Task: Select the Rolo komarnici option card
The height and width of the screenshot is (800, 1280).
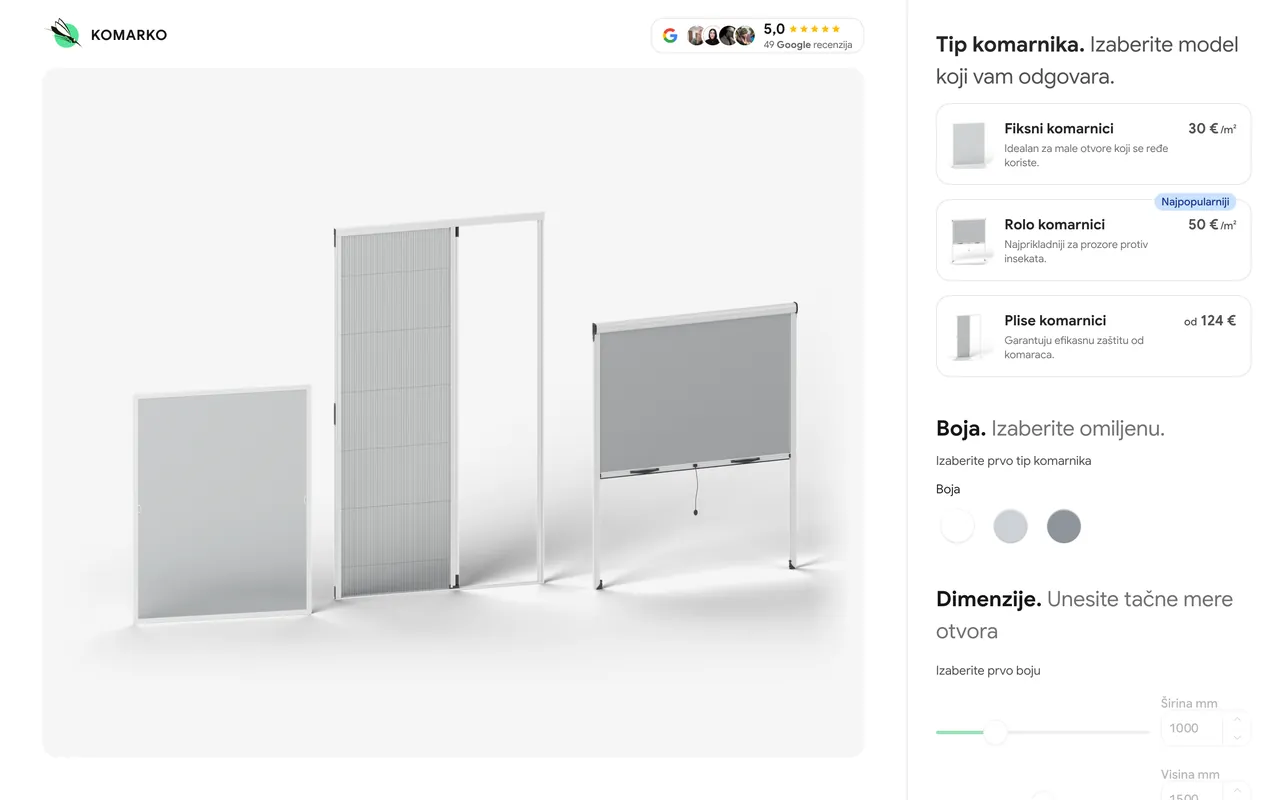Action: click(1093, 240)
